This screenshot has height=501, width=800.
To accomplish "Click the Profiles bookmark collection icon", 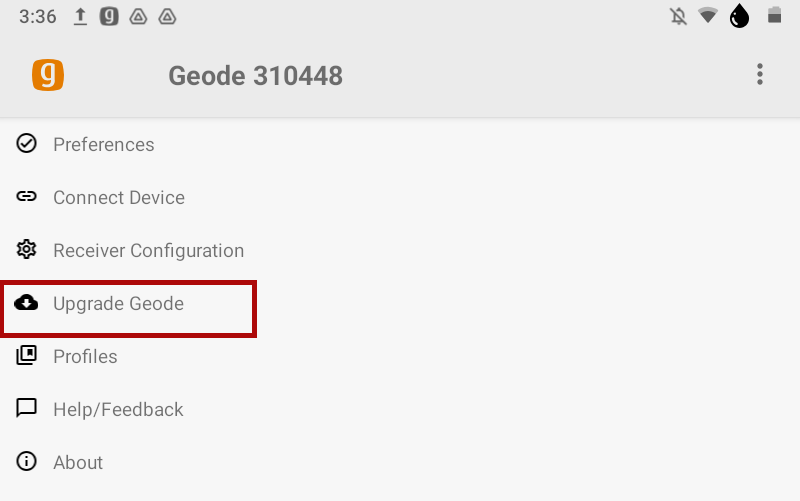I will [x=27, y=356].
